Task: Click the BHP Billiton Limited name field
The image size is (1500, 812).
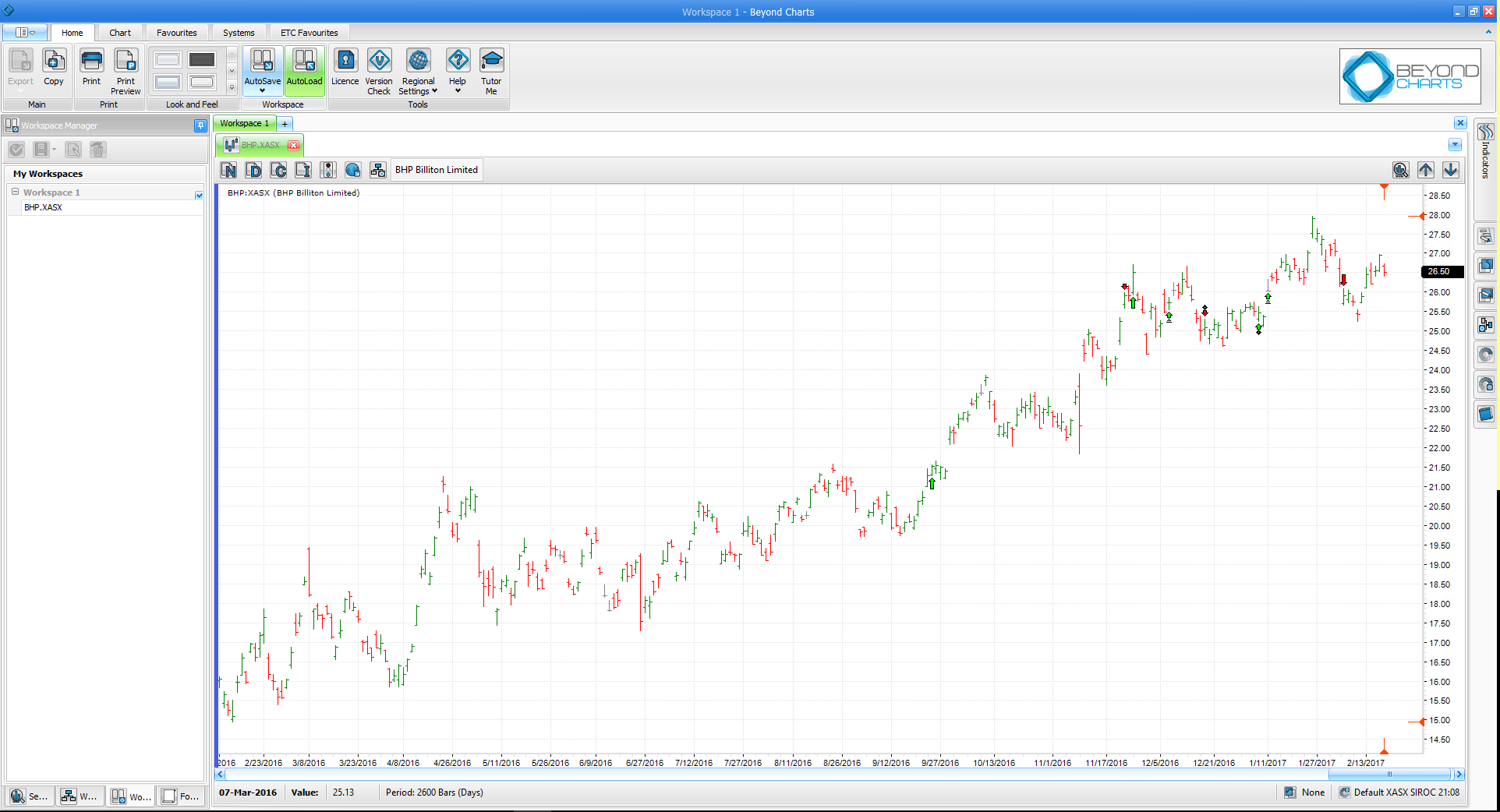Action: point(437,170)
